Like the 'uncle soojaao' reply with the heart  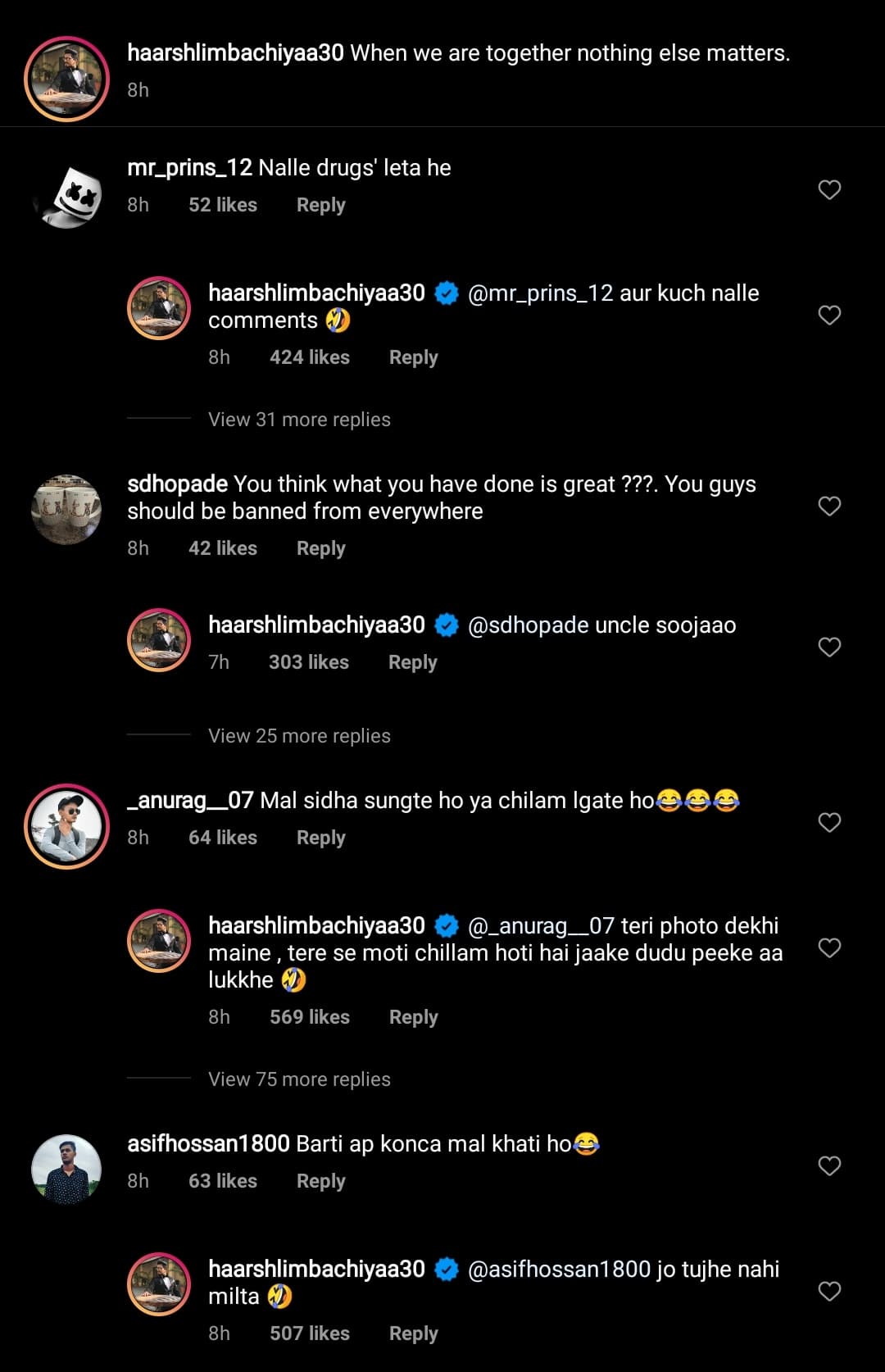pyautogui.click(x=829, y=647)
